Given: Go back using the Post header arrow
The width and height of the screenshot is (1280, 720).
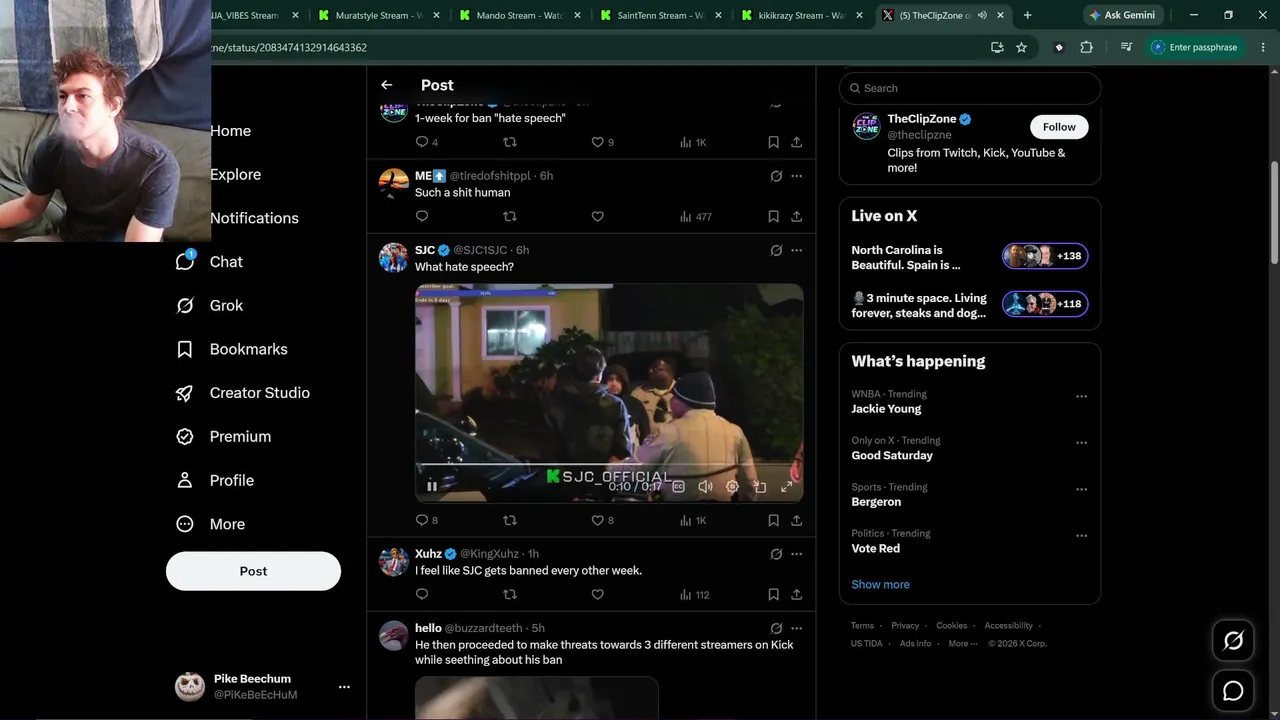Looking at the screenshot, I should (x=387, y=85).
